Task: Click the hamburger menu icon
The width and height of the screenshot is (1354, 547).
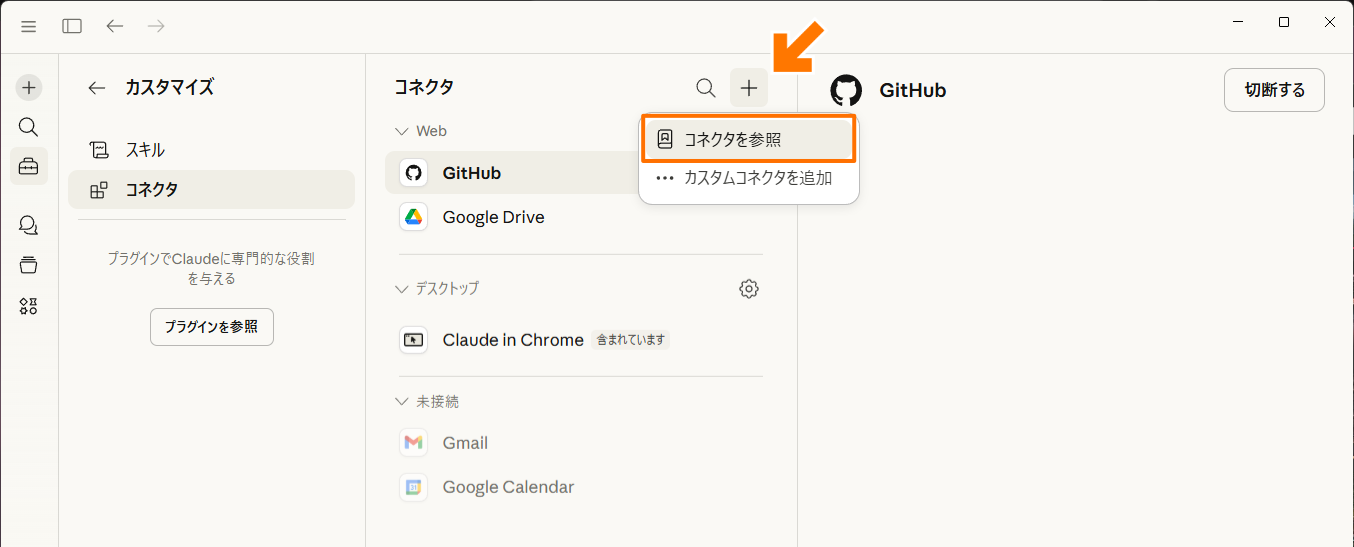Action: click(x=28, y=26)
